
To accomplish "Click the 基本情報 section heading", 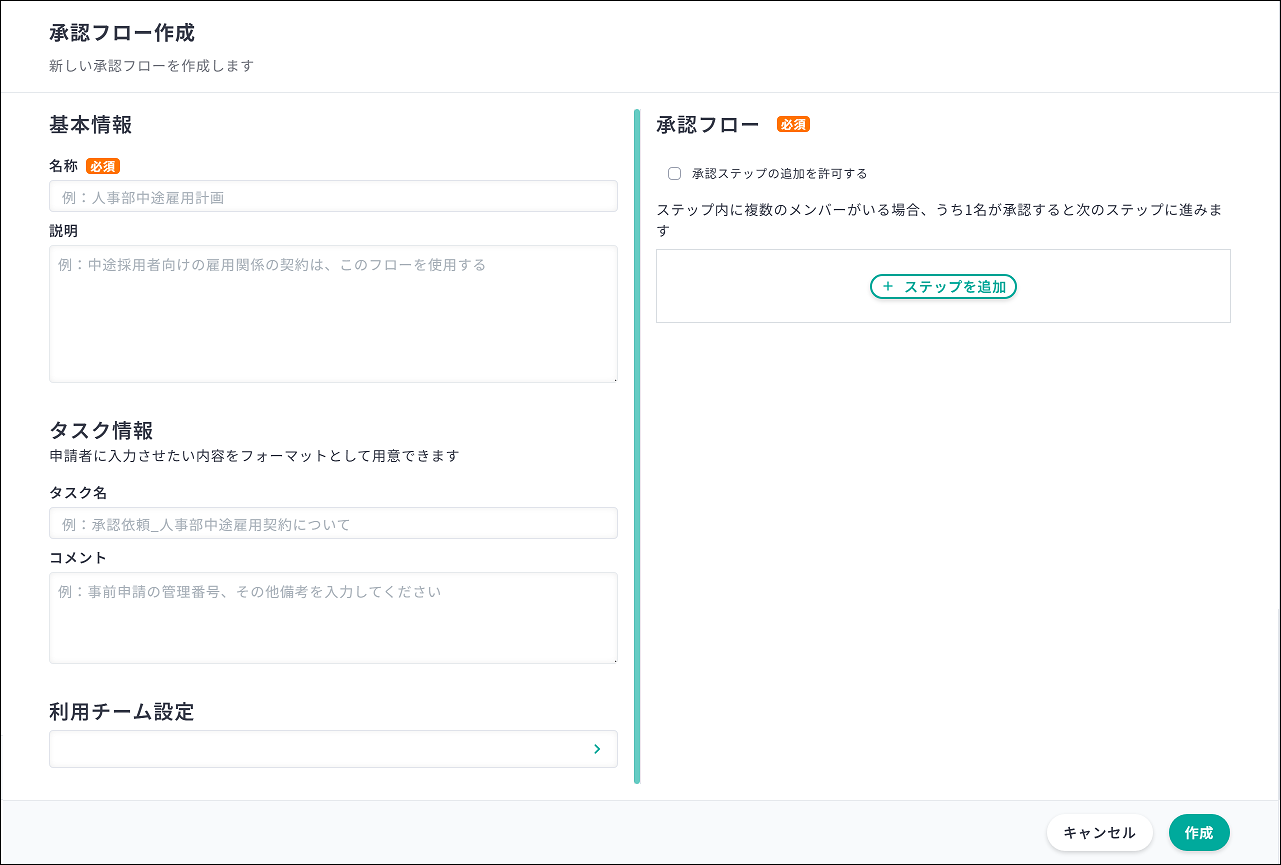I will 91,125.
